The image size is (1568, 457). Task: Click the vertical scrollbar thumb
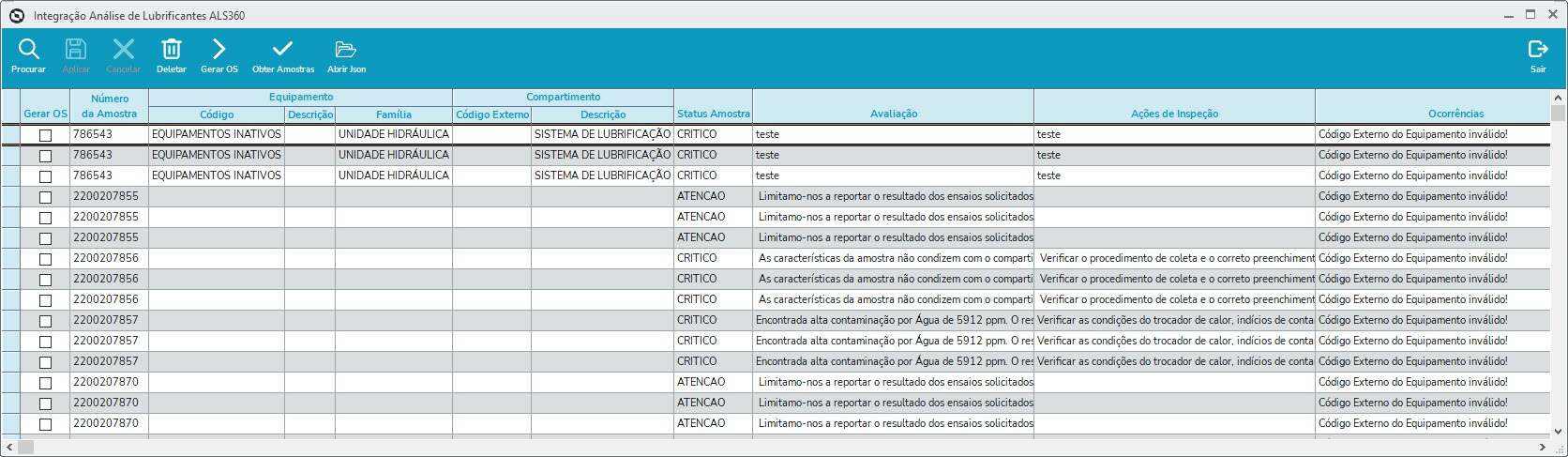click(x=1559, y=113)
